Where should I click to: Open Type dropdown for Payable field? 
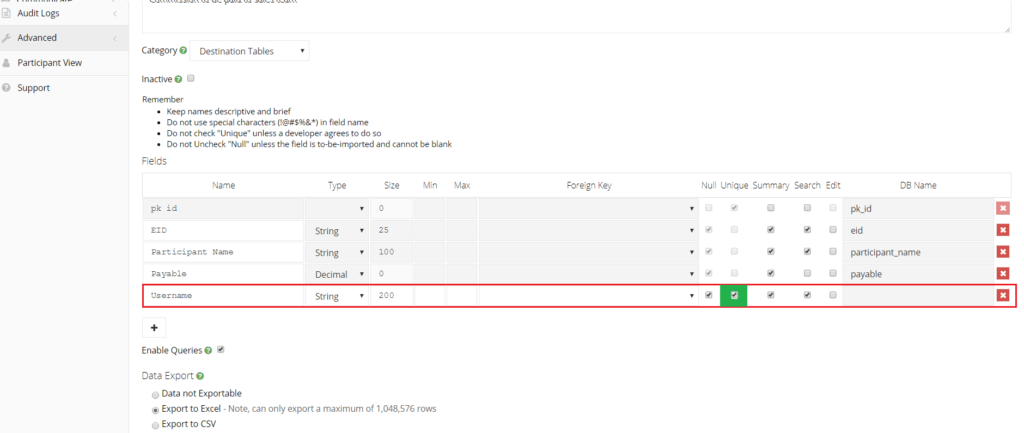click(x=336, y=274)
